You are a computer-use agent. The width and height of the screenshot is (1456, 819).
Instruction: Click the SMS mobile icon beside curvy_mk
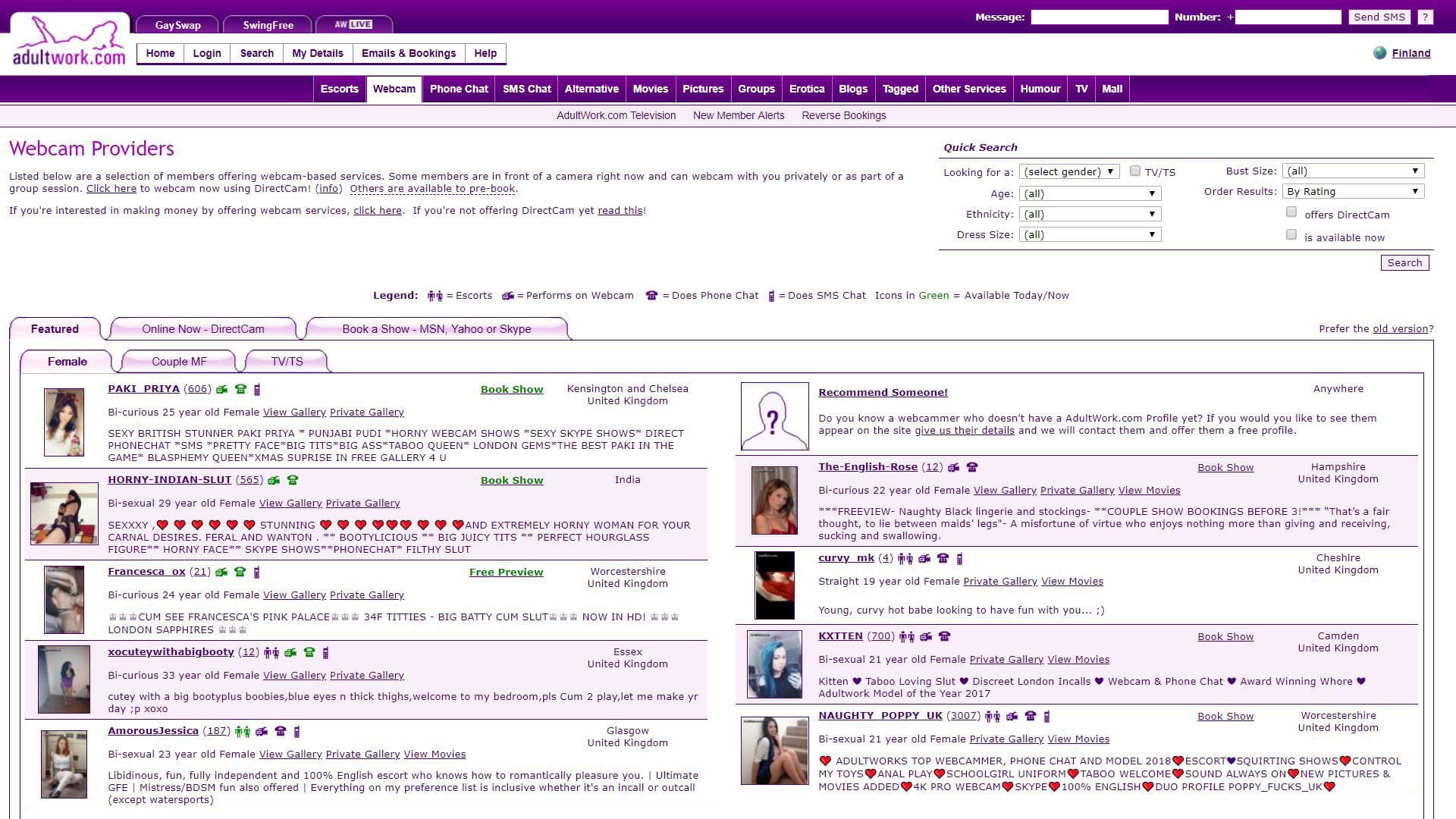pos(959,559)
